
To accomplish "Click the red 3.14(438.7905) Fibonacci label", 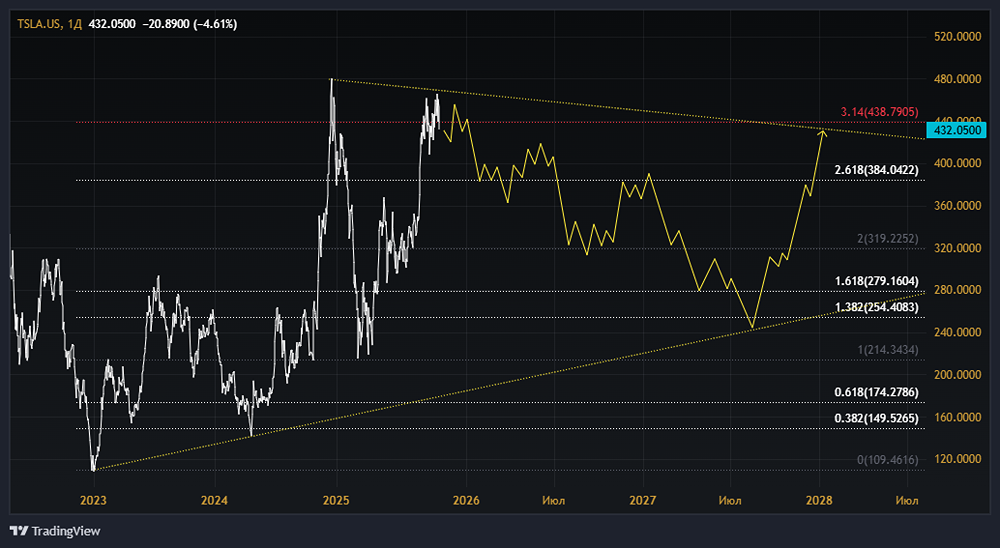I will [879, 112].
